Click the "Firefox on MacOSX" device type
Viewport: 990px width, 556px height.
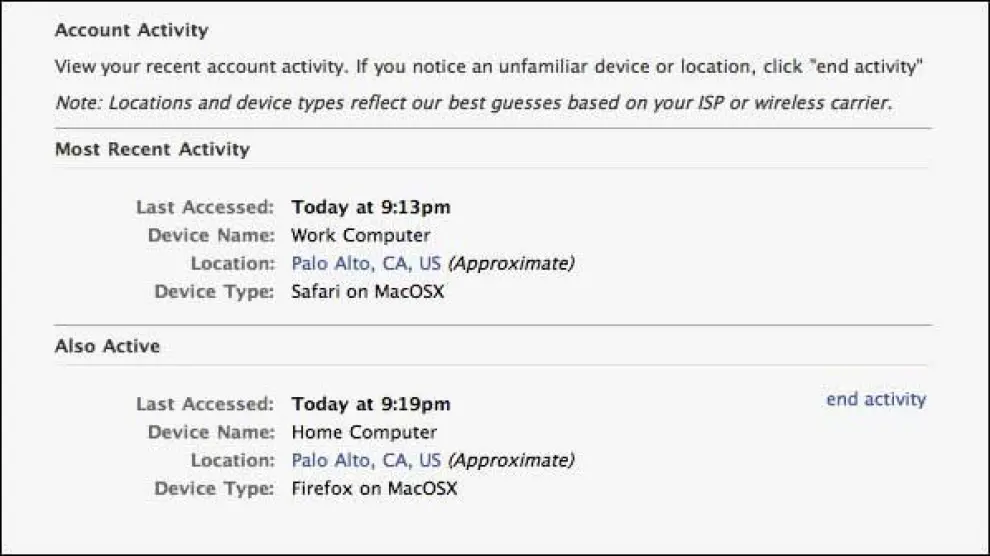[374, 489]
